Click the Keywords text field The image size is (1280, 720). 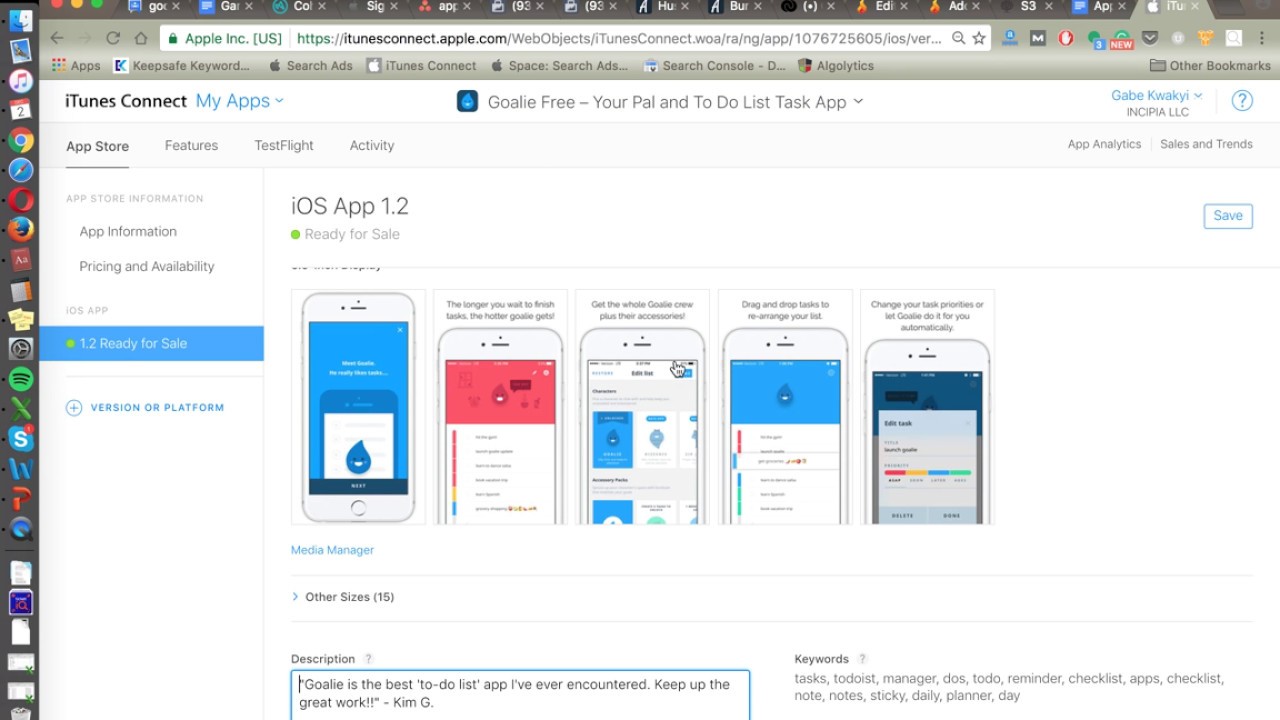click(x=1010, y=687)
